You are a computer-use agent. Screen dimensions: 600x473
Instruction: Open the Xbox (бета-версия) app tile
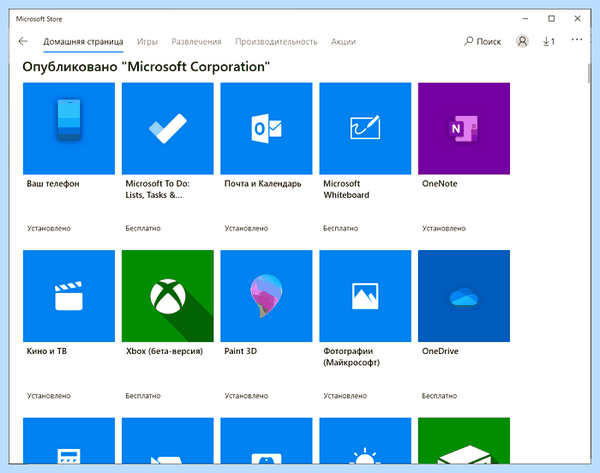168,296
